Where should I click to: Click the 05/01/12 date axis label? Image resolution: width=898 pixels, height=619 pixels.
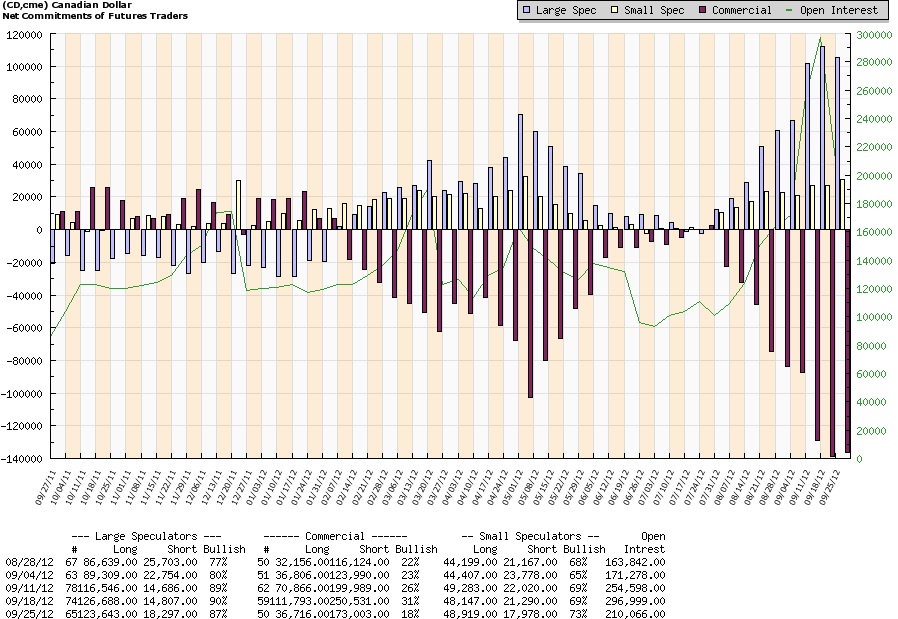click(513, 487)
